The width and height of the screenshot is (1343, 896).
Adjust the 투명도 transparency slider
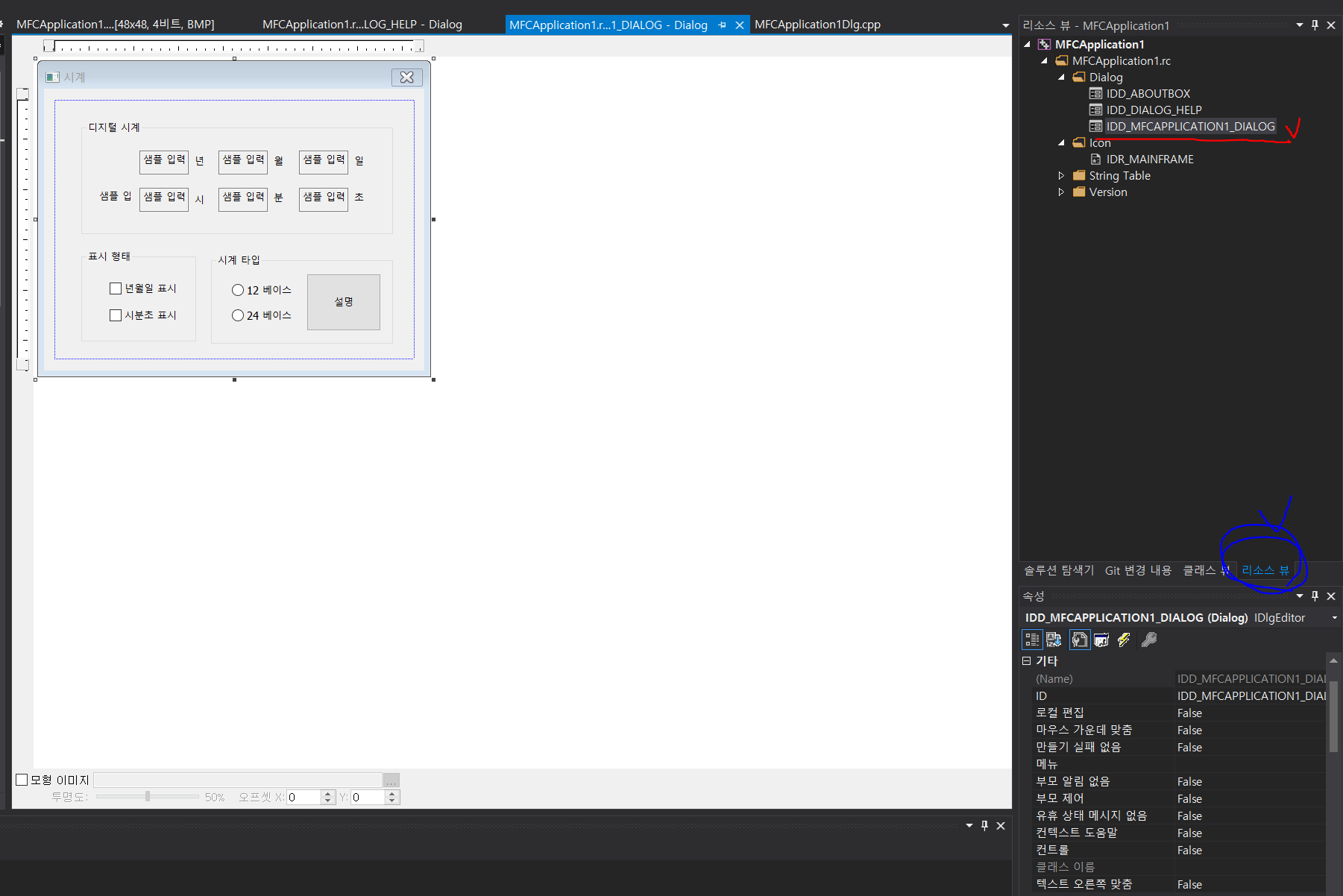148,797
